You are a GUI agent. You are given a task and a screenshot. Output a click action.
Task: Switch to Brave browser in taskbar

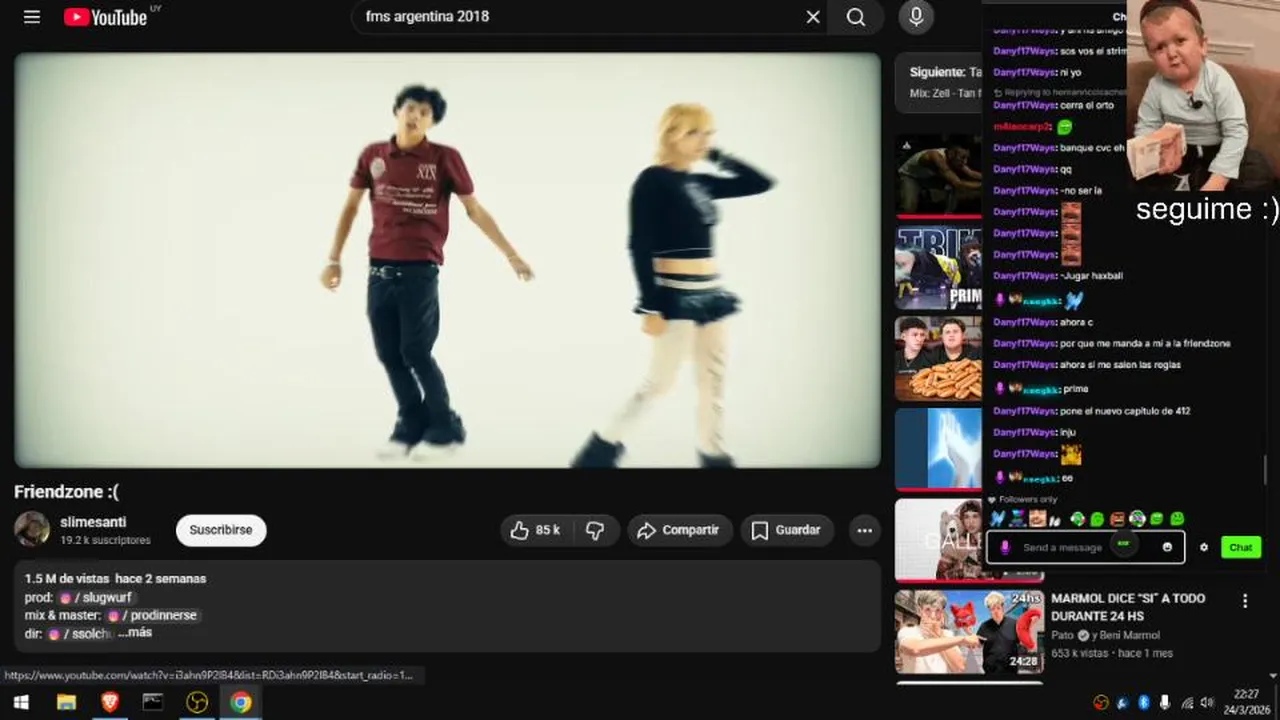click(x=110, y=702)
